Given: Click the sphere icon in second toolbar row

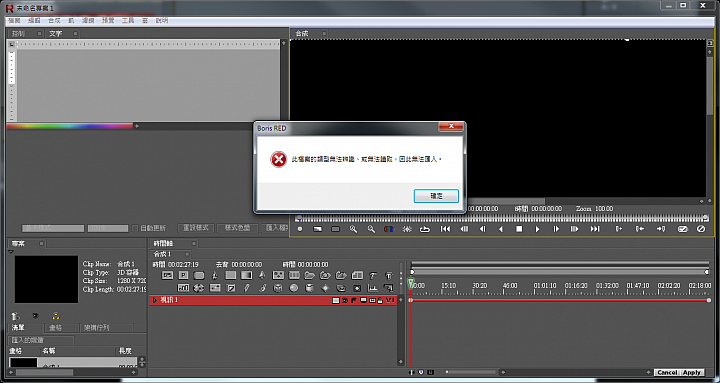Looking at the screenshot, I should tap(294, 288).
